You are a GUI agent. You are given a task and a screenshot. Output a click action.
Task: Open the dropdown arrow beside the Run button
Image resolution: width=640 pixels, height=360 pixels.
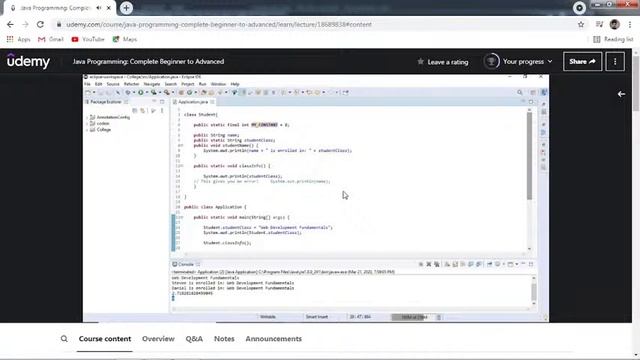[147, 93]
